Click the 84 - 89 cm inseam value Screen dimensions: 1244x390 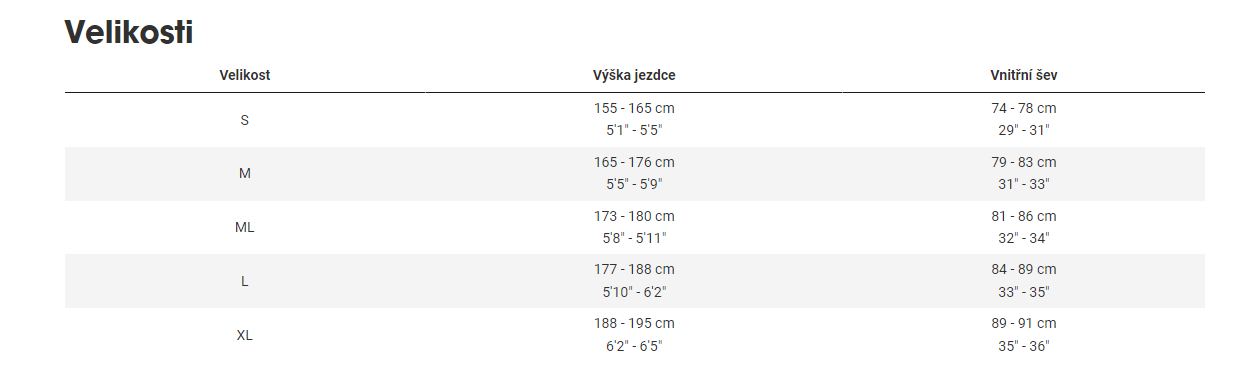pos(1023,270)
